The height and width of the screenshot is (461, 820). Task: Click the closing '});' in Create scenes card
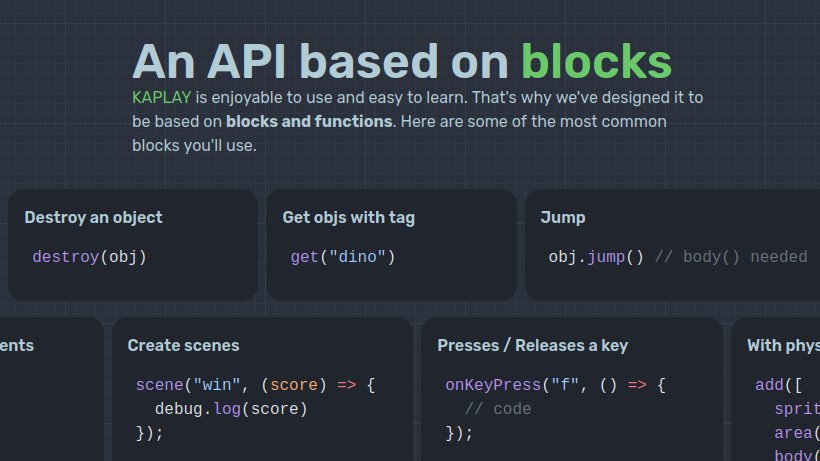click(x=150, y=433)
